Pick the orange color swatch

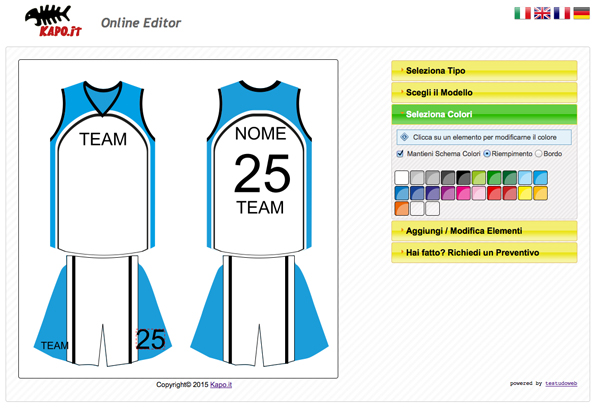[x=401, y=208]
